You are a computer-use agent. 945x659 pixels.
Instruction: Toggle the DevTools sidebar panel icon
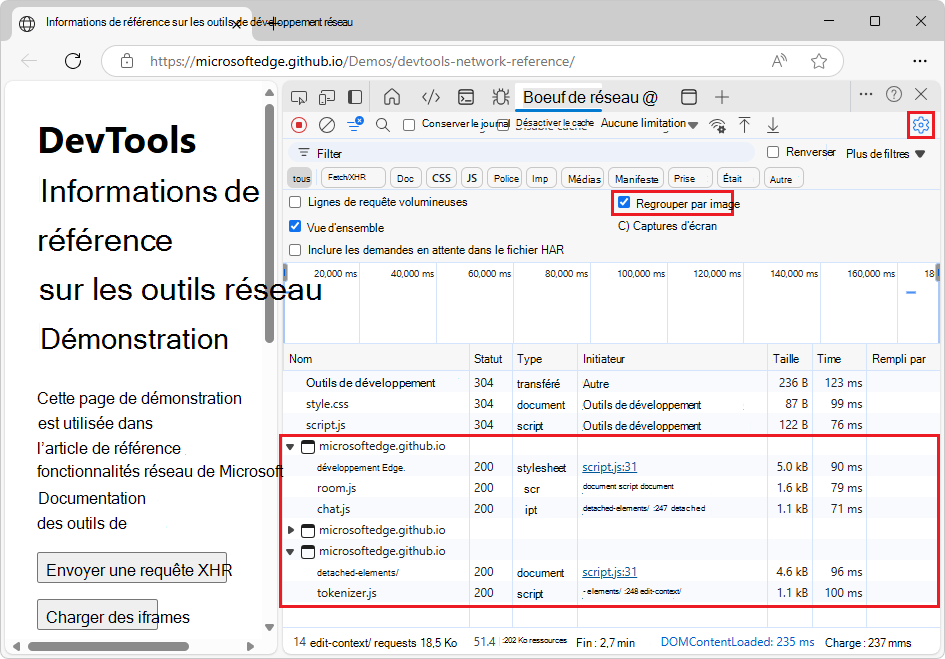click(x=355, y=97)
